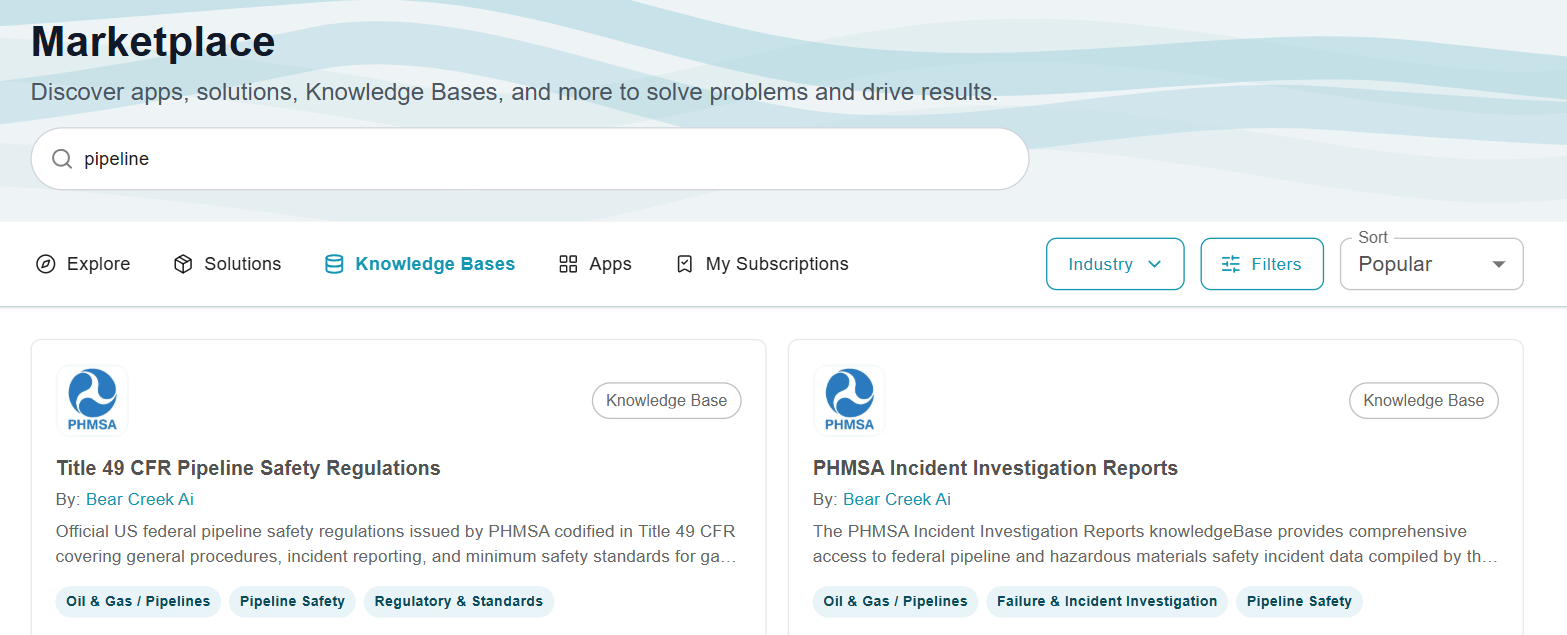Image resolution: width=1567 pixels, height=635 pixels.
Task: Click Pipeline Safety tag on Title 49 card
Action: pyautogui.click(x=292, y=601)
